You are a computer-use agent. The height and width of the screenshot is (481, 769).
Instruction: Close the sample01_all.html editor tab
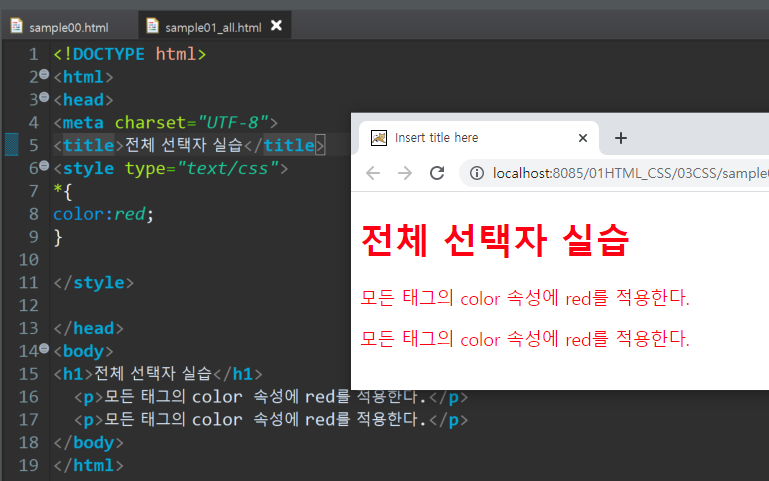pyautogui.click(x=277, y=25)
